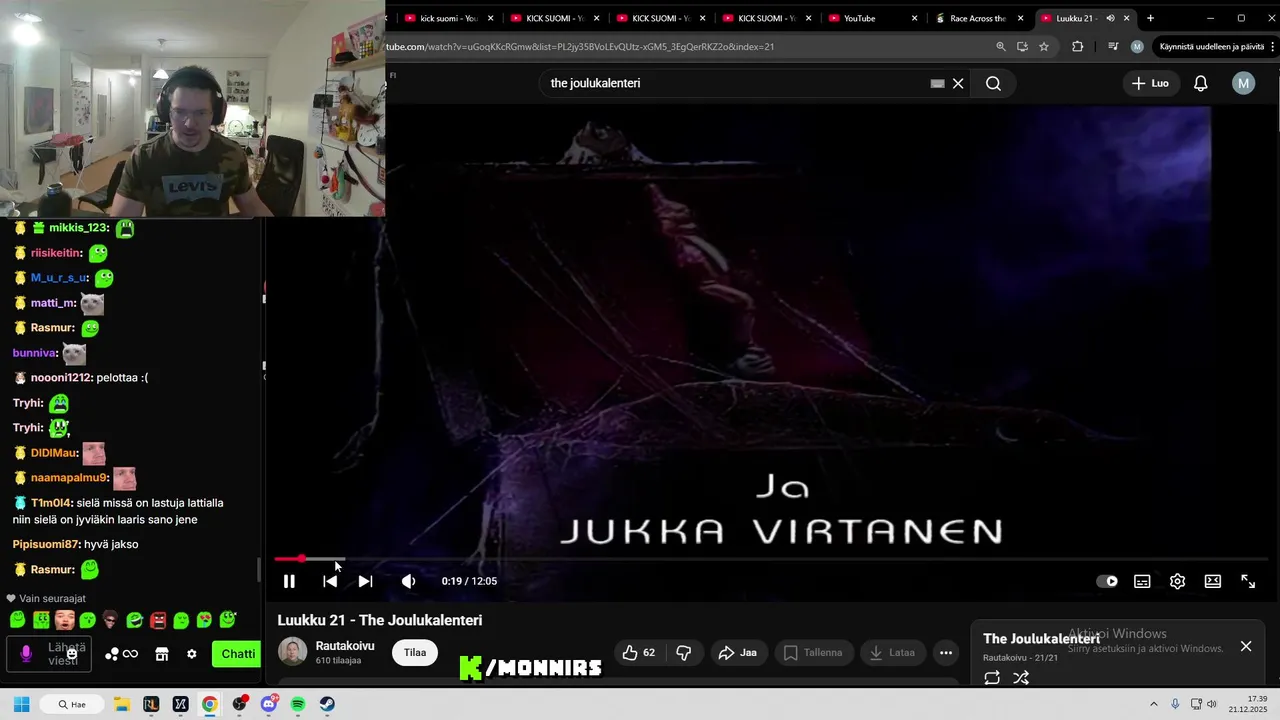Share the video with the Jaa button
Viewport: 1280px width, 720px height.
[738, 653]
